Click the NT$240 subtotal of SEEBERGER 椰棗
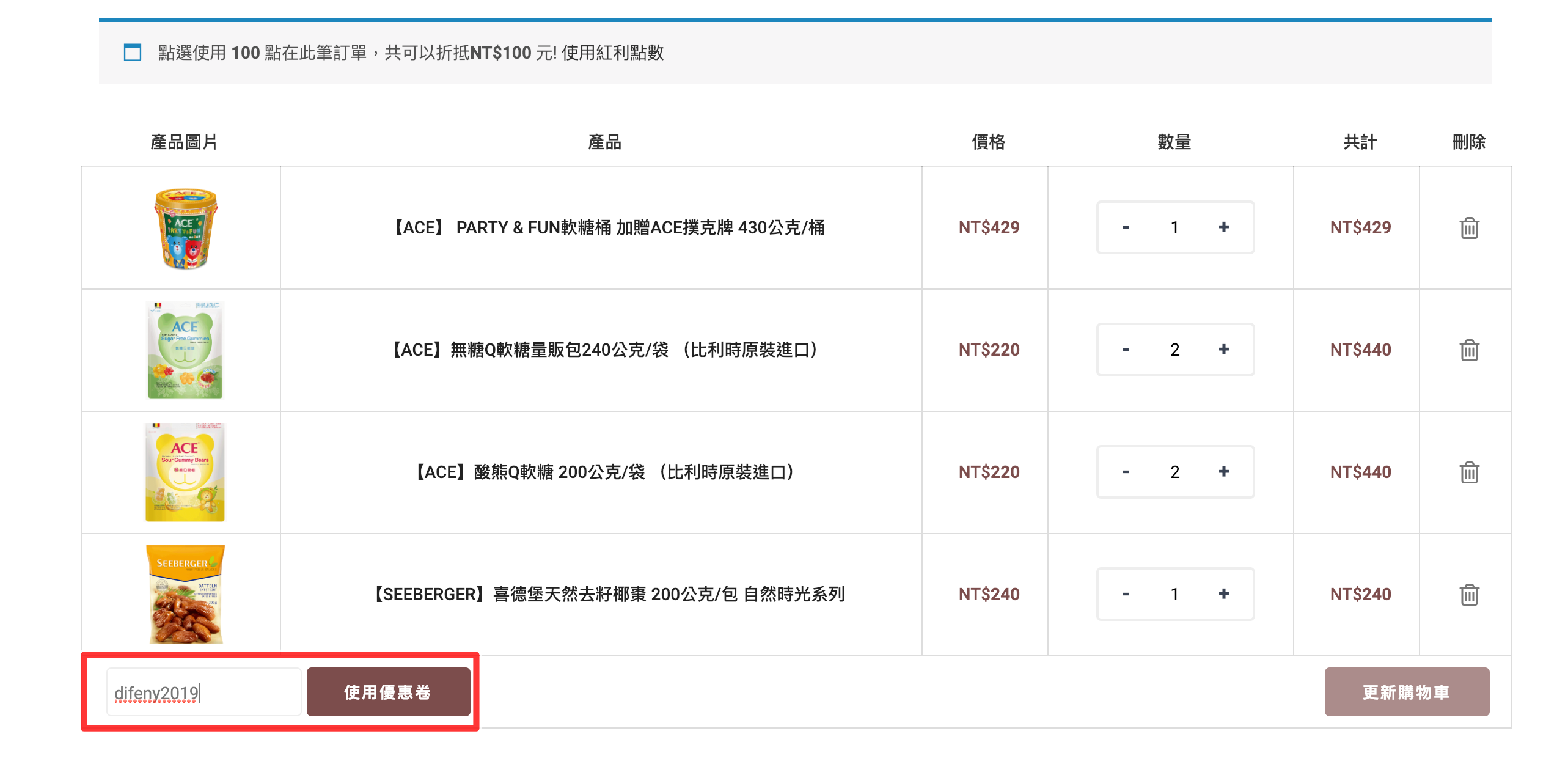The height and width of the screenshot is (775, 1568). coord(1360,595)
